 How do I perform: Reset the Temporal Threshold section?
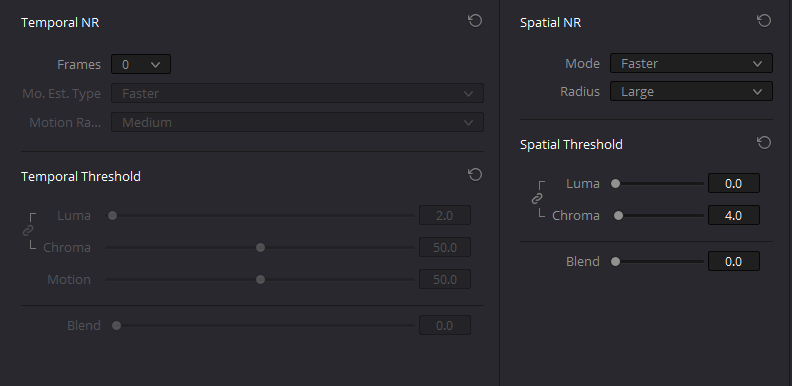pos(475,175)
